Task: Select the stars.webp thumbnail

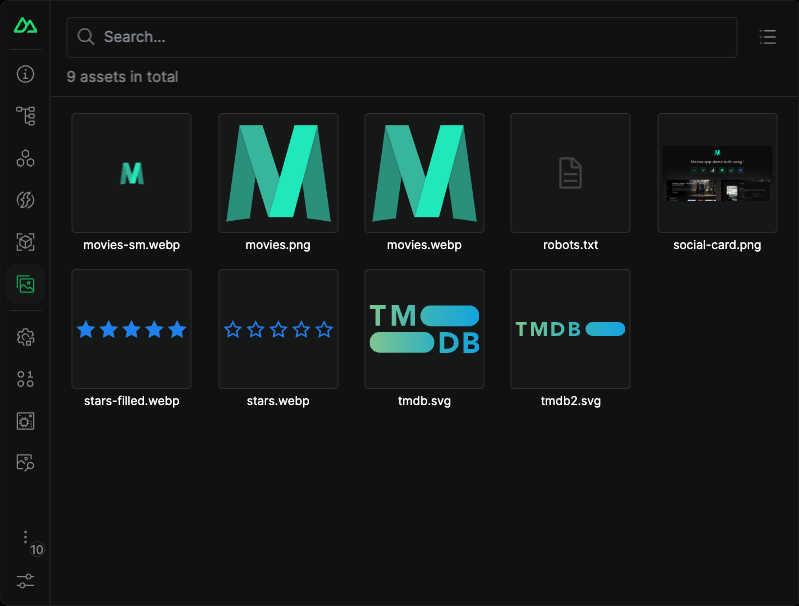Action: 278,329
